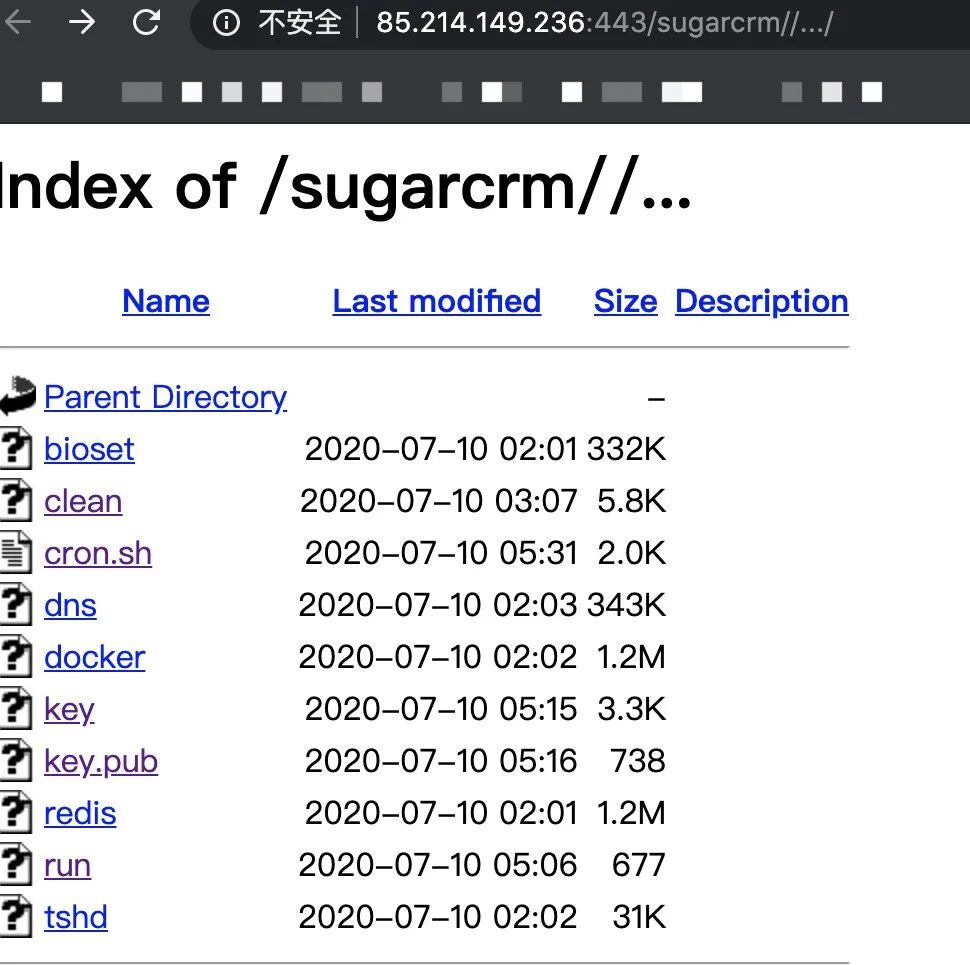The height and width of the screenshot is (965, 970).
Task: Click the unknown-file icon beside docker
Action: (16, 656)
